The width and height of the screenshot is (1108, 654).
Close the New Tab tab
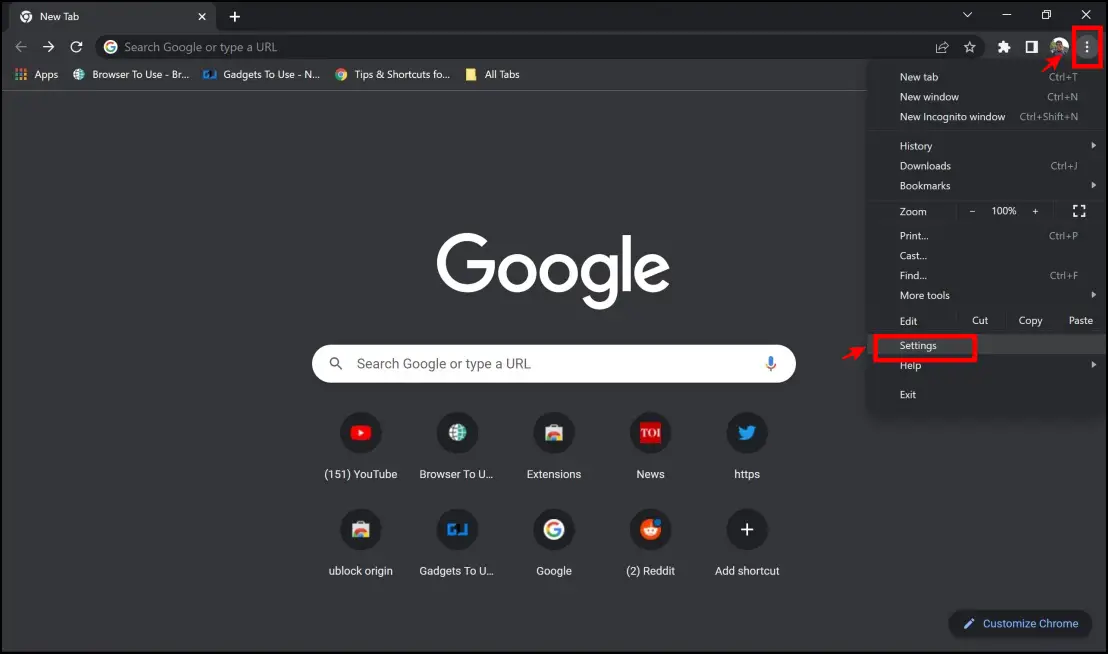[x=202, y=16]
